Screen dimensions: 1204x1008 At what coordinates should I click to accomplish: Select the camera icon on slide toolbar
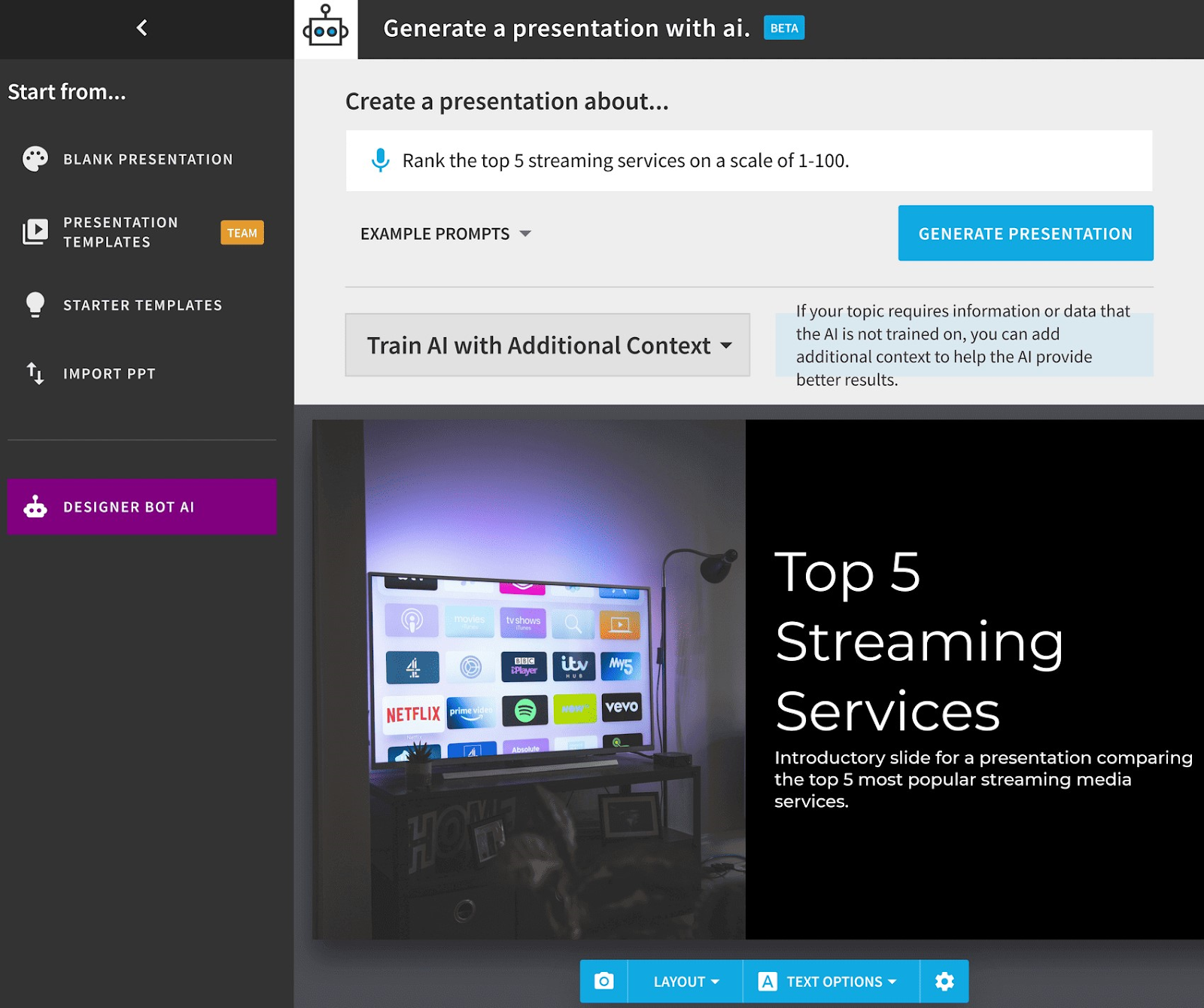coord(603,981)
